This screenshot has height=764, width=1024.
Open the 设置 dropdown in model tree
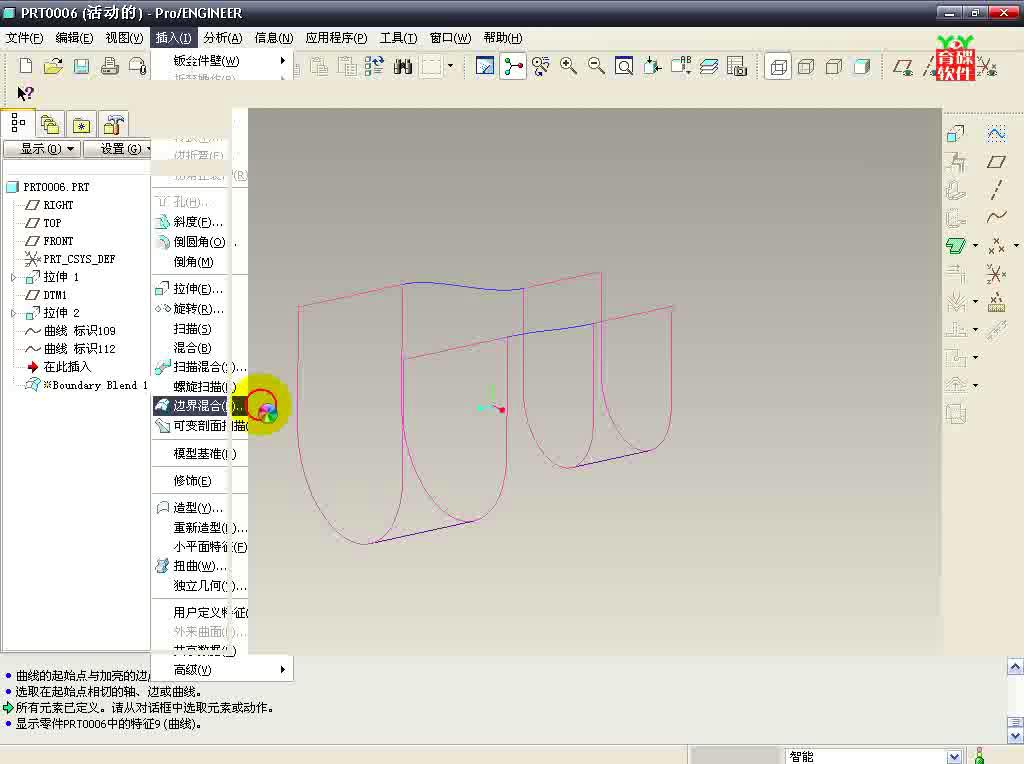(118, 149)
